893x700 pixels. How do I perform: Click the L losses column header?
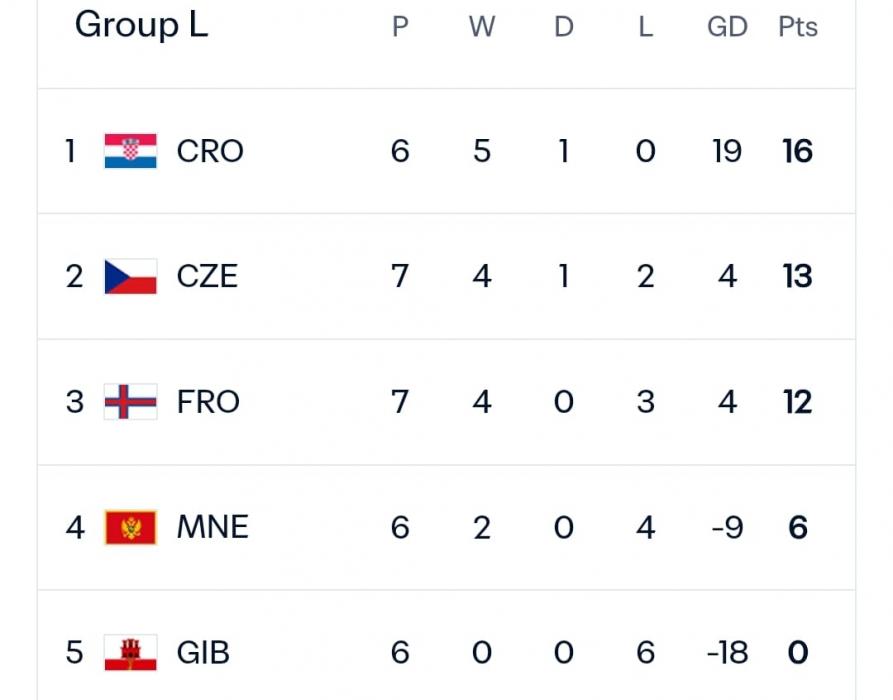click(645, 27)
